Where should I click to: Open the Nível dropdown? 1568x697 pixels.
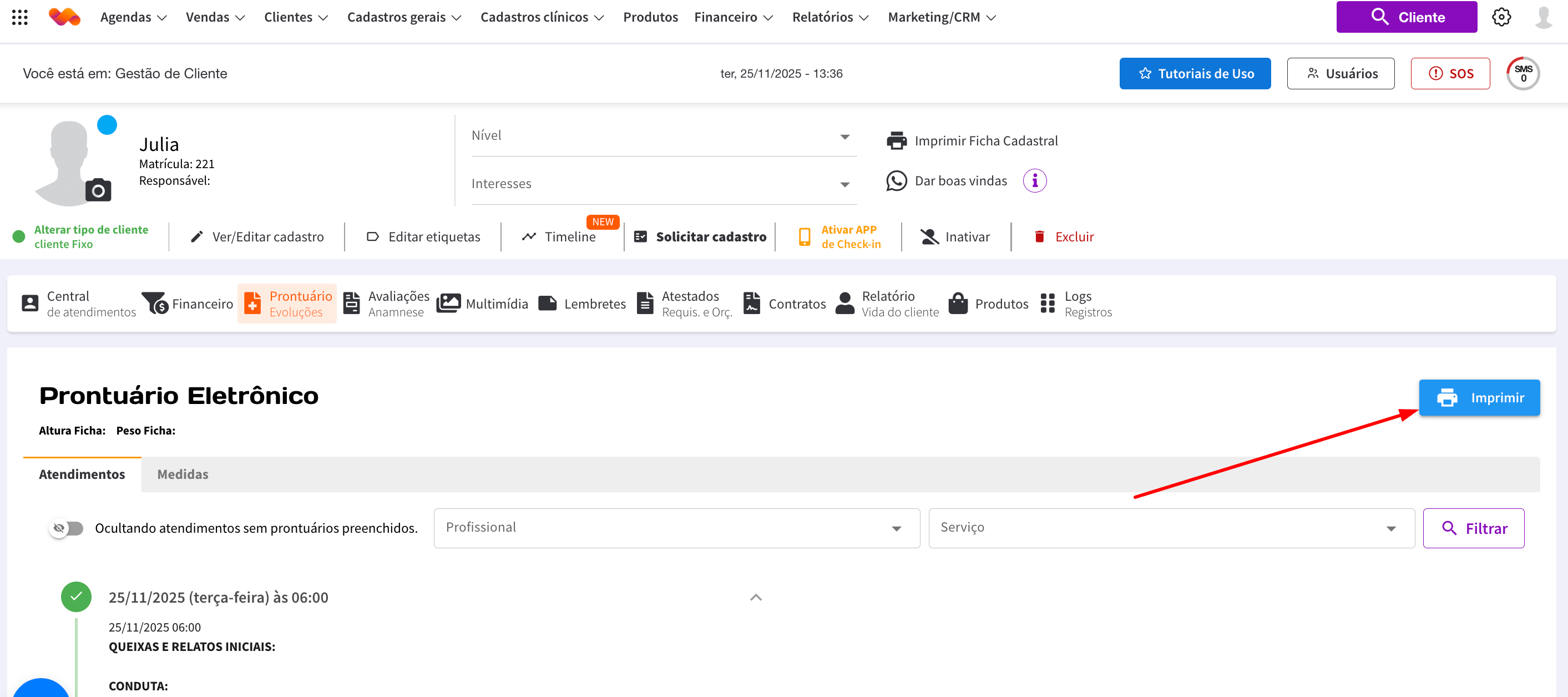[845, 137]
